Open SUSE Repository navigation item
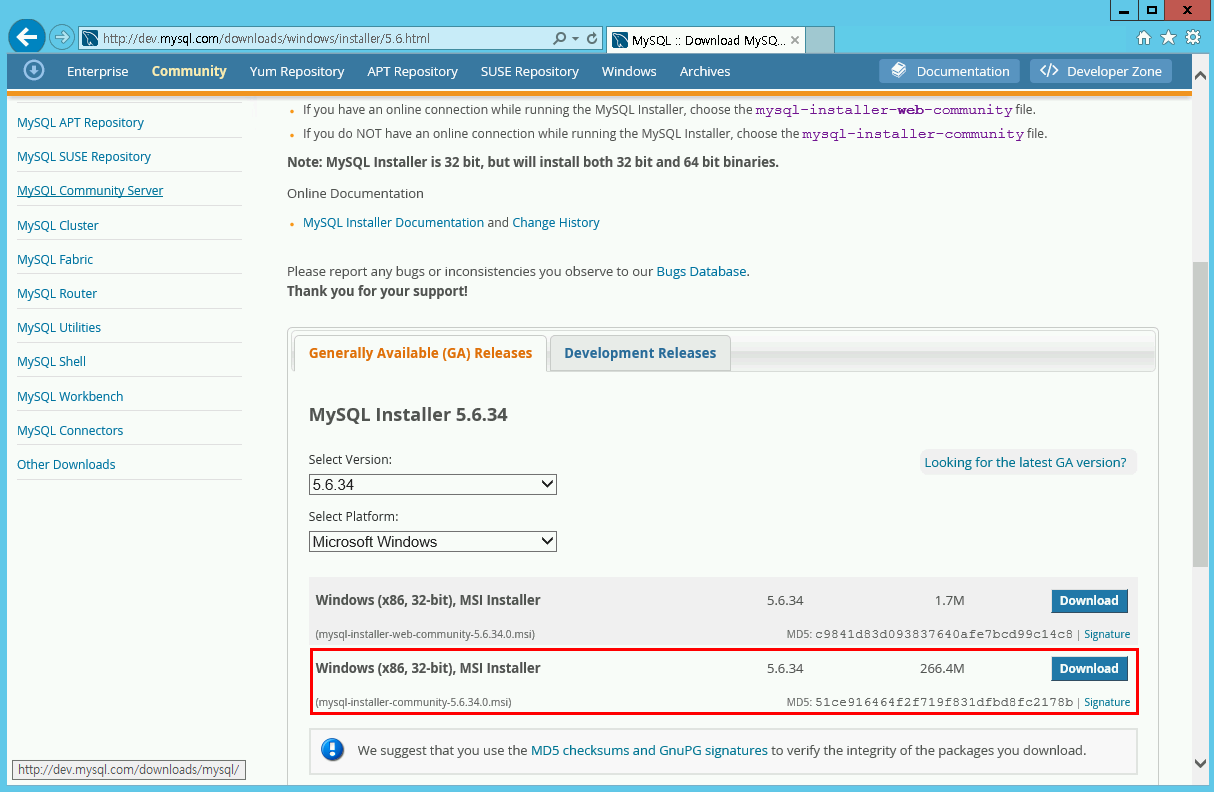Screen dimensions: 1214x792 tap(530, 71)
